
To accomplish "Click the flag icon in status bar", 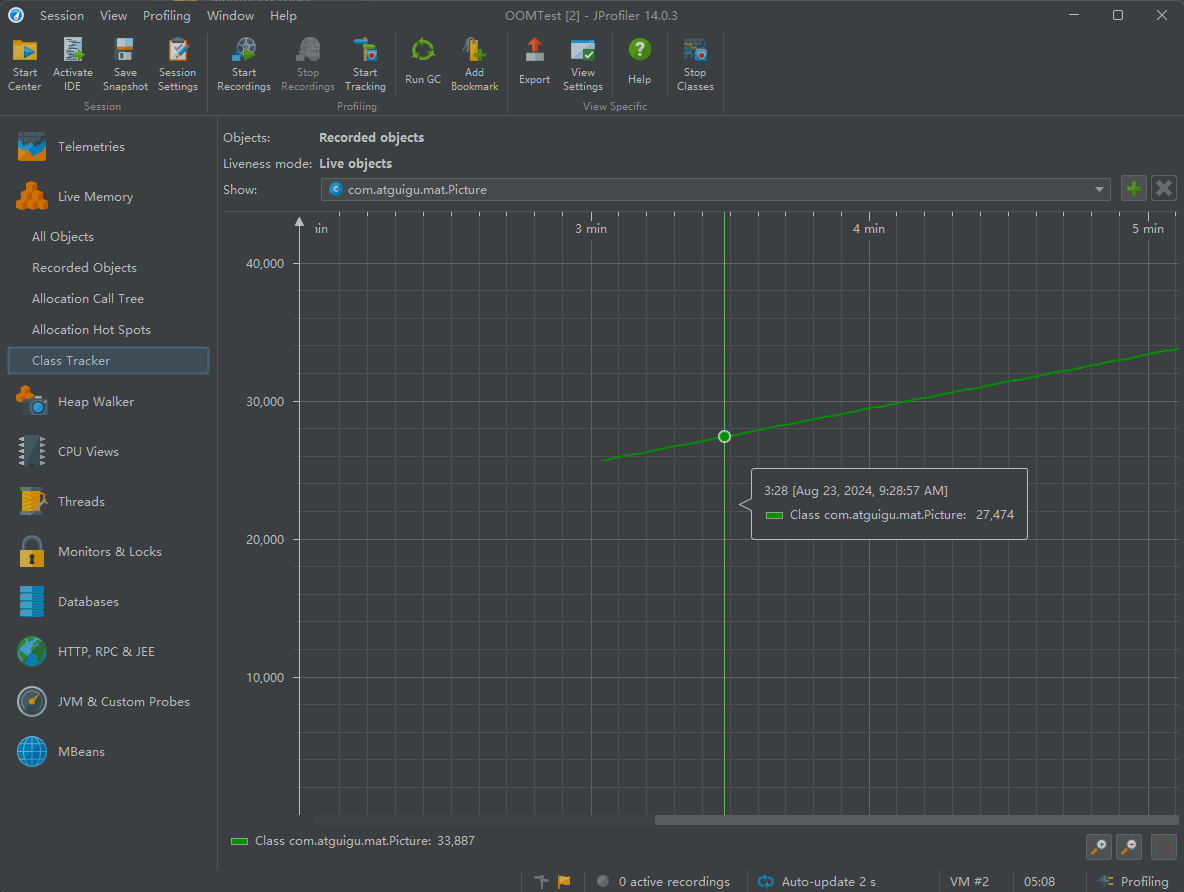I will [x=564, y=881].
